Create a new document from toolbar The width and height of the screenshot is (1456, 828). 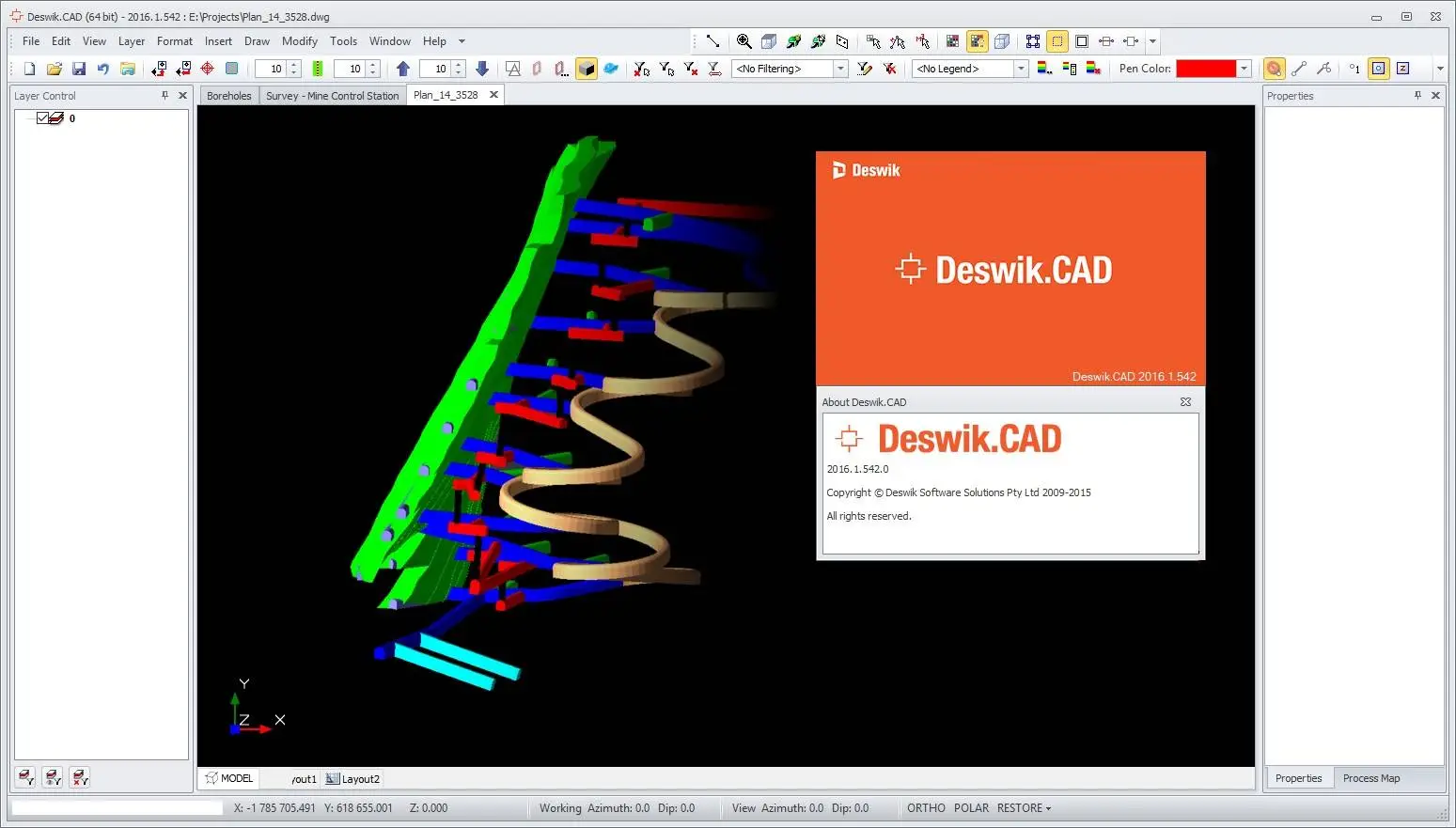pyautogui.click(x=30, y=69)
